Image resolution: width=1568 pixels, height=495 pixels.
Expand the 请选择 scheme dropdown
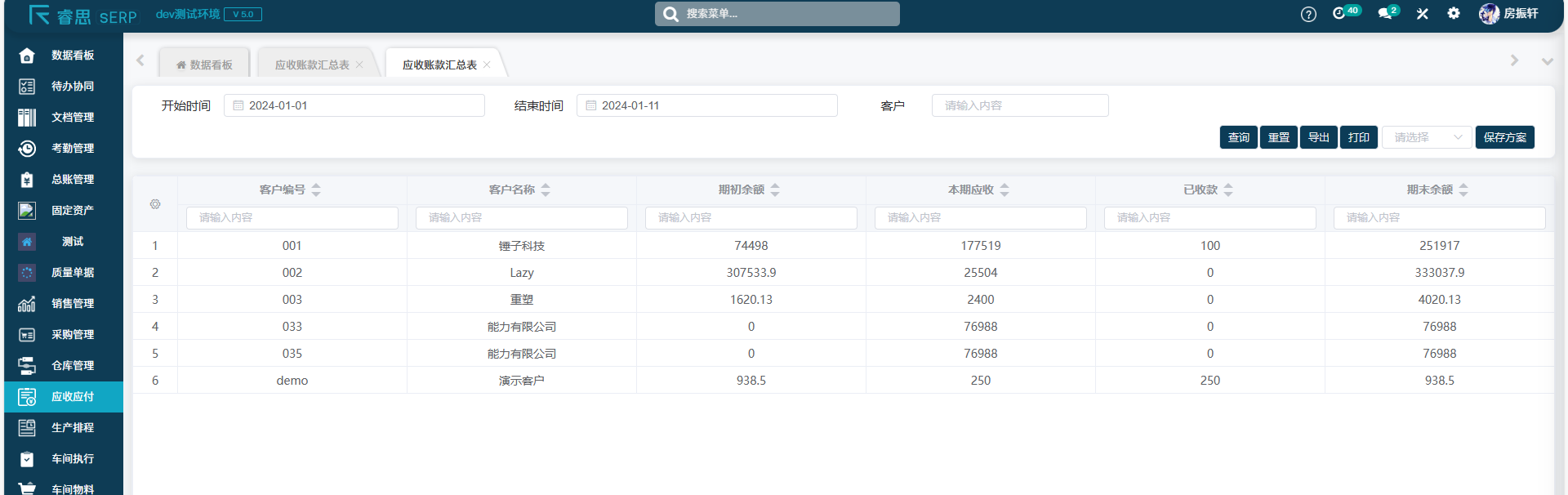tap(1426, 137)
